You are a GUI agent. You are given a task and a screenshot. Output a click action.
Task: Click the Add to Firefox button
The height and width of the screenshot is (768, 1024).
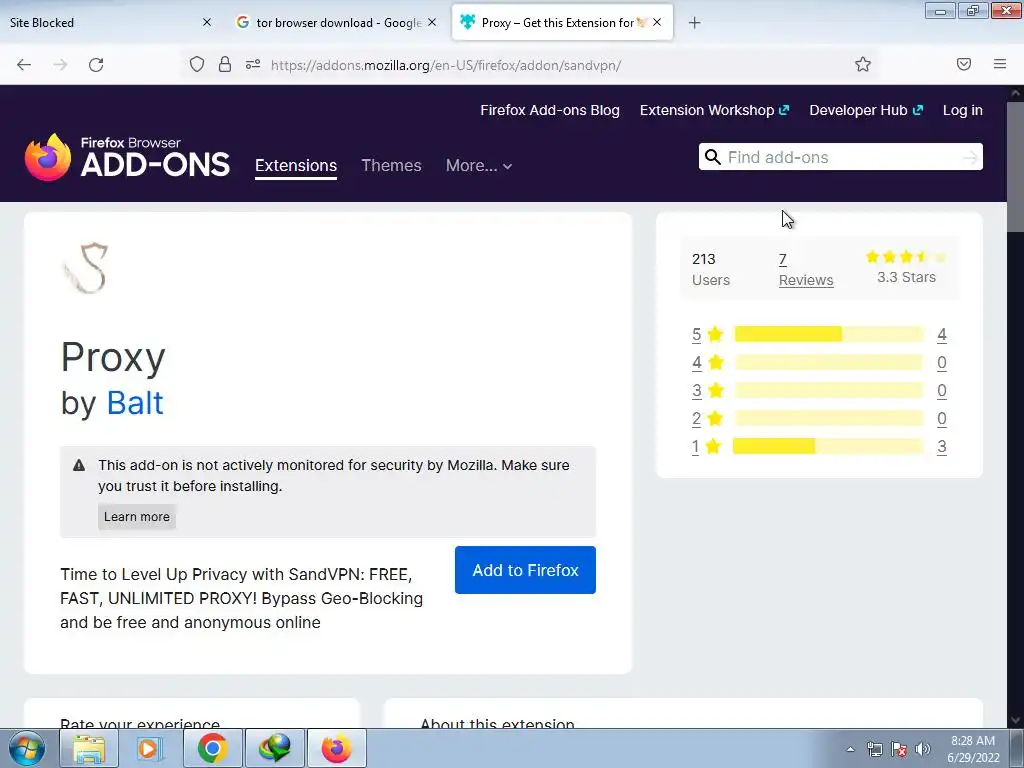pos(525,570)
